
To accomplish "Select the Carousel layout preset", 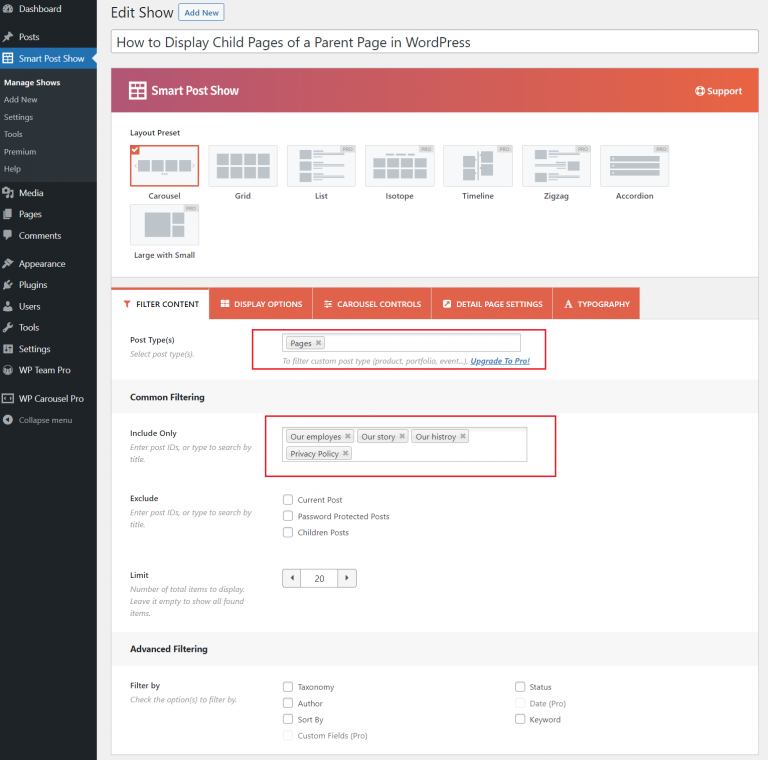I will coord(165,166).
